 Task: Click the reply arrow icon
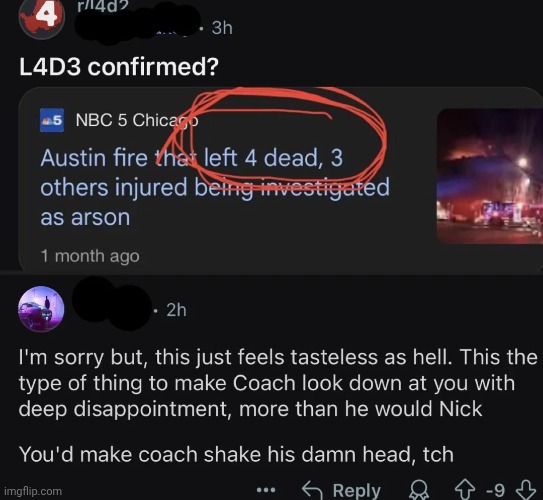312,490
